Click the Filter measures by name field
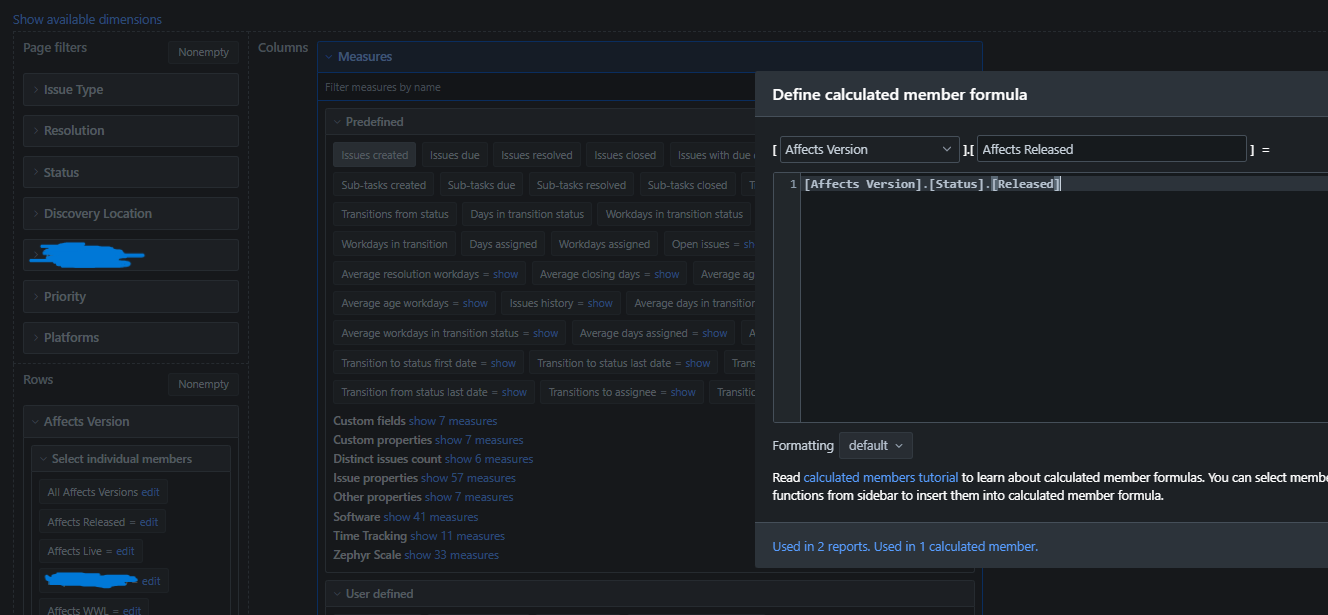The width and height of the screenshot is (1328, 615). point(540,88)
